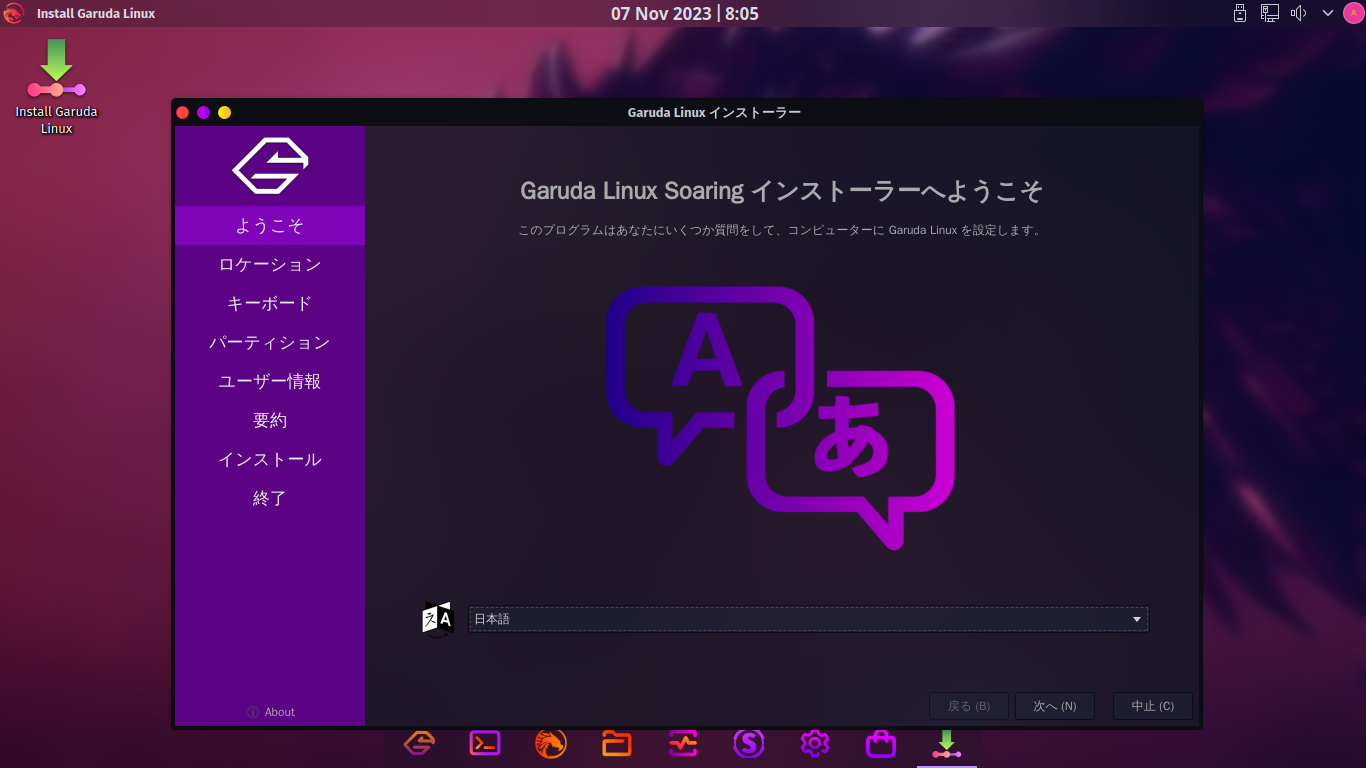Click the language translate icon beside dropdown

[438, 619]
